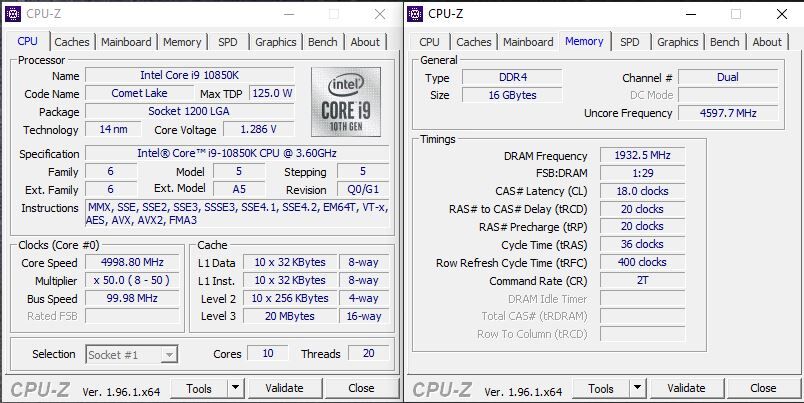Click the Close button in left CPU-Z window
This screenshot has width=804, height=403.
(361, 388)
